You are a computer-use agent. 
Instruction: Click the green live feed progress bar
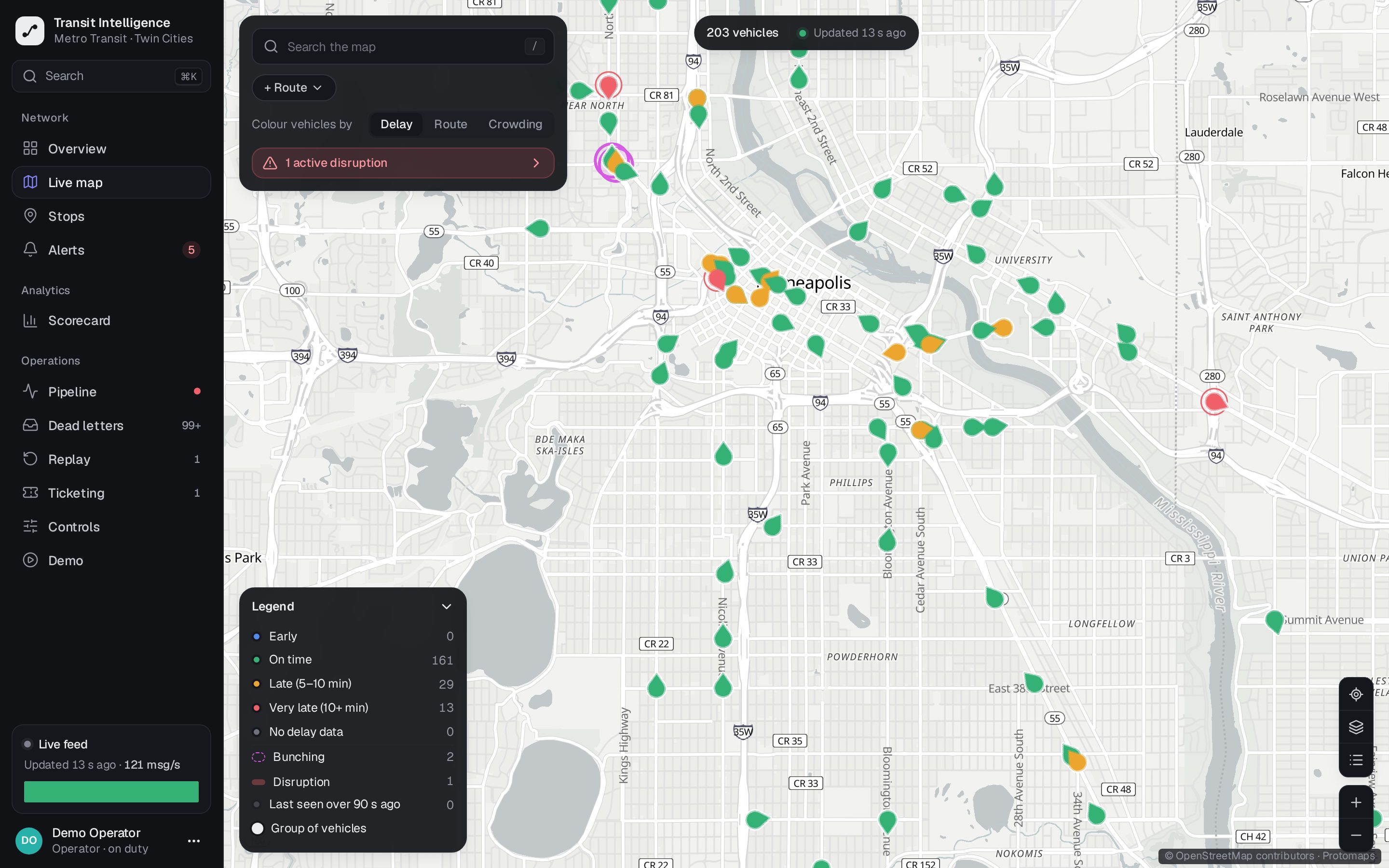click(x=111, y=792)
